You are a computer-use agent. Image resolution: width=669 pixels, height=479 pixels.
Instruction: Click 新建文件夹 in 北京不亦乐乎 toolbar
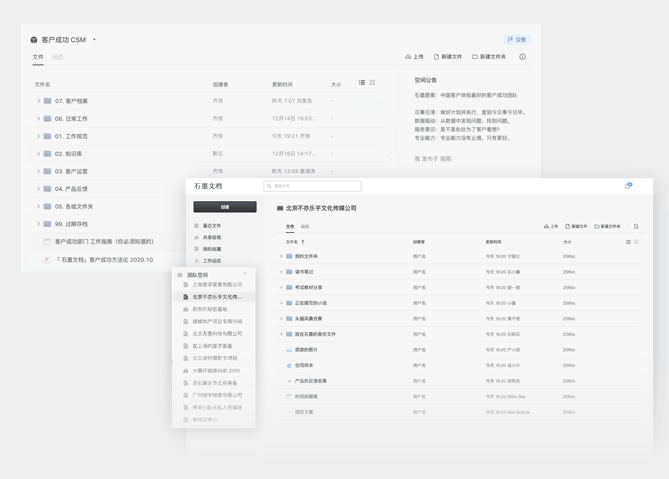[x=608, y=227]
